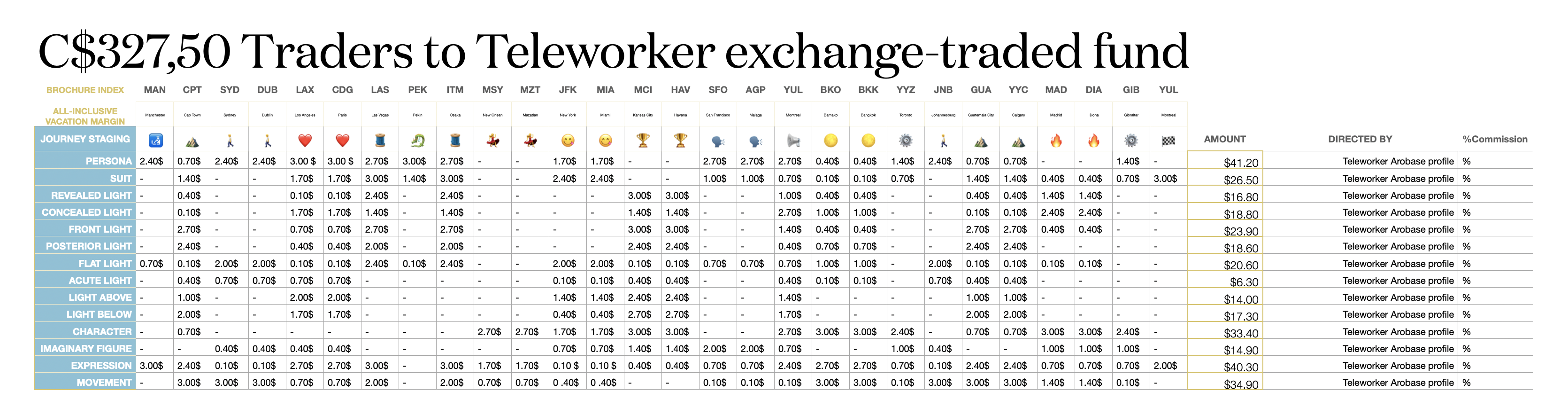Click the DIRECTED BY column header

pos(1360,140)
